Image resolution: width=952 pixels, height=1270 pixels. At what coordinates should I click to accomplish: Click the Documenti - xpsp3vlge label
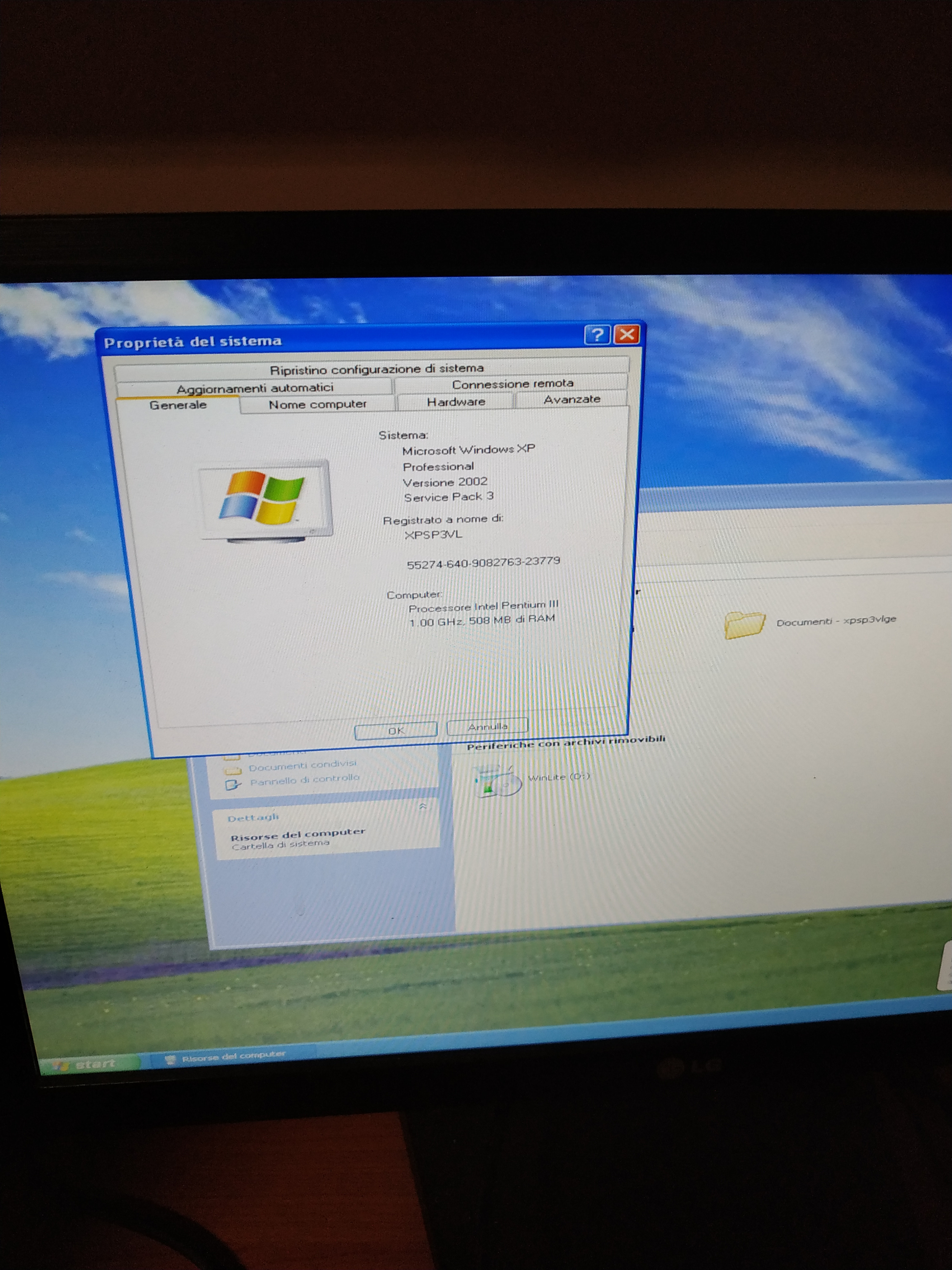(x=836, y=621)
